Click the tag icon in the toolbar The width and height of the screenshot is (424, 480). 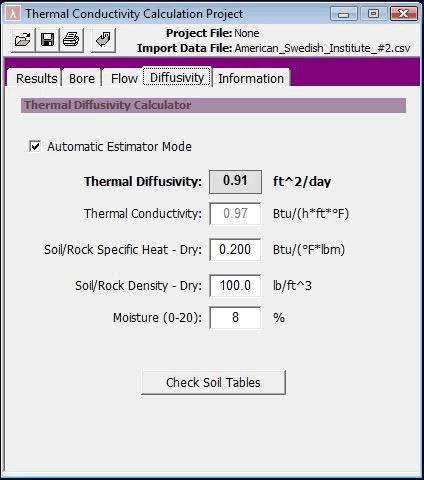coord(103,40)
